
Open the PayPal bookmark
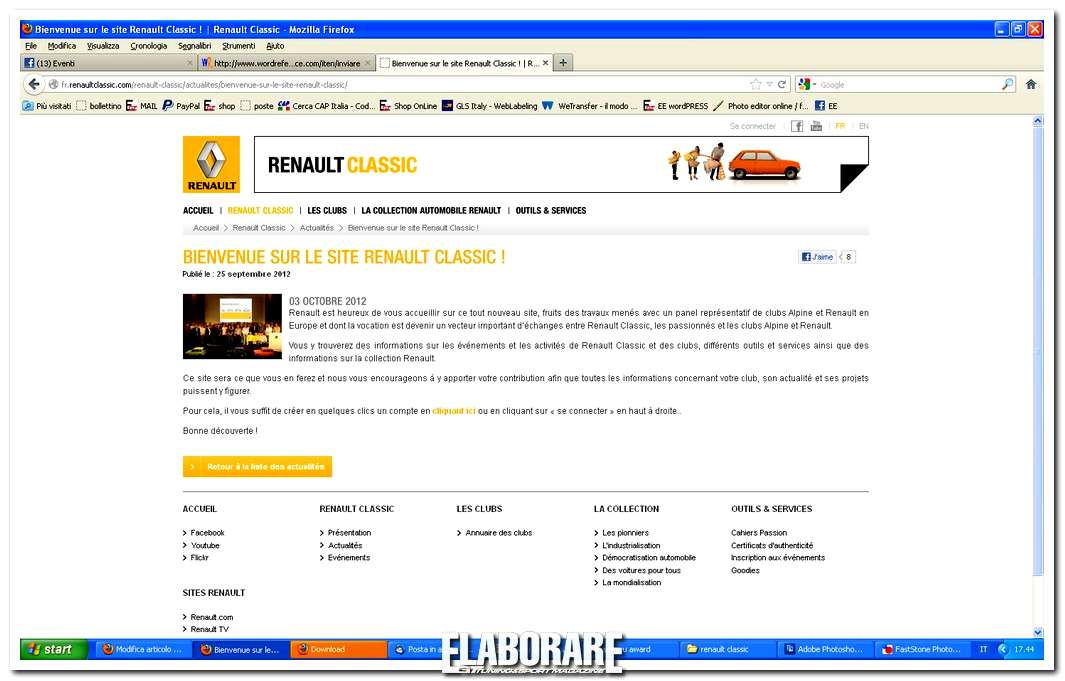(181, 106)
